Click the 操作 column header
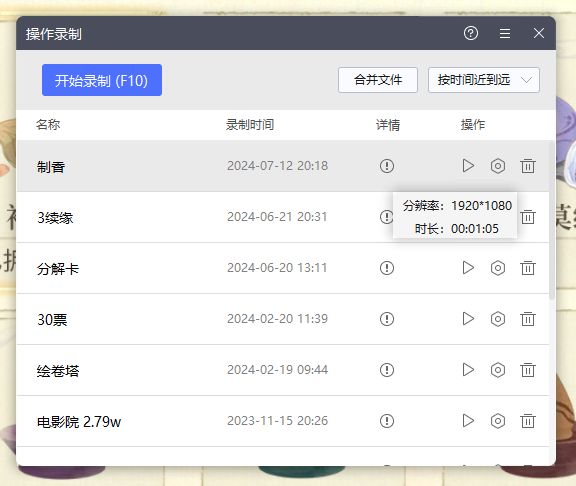Image resolution: width=576 pixels, height=486 pixels. point(473,125)
